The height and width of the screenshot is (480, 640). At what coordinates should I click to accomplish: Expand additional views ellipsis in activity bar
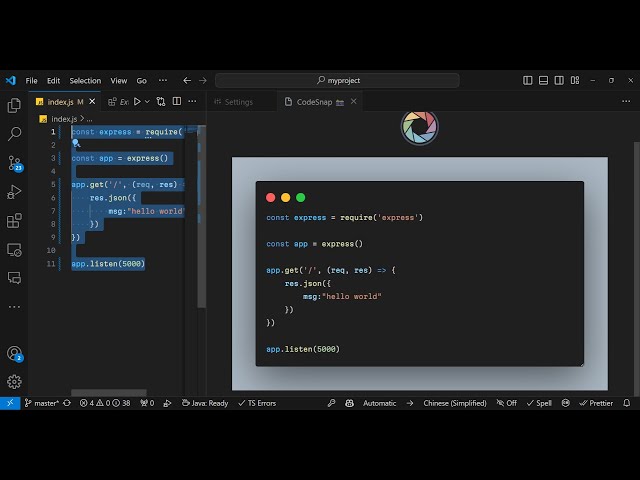point(14,307)
